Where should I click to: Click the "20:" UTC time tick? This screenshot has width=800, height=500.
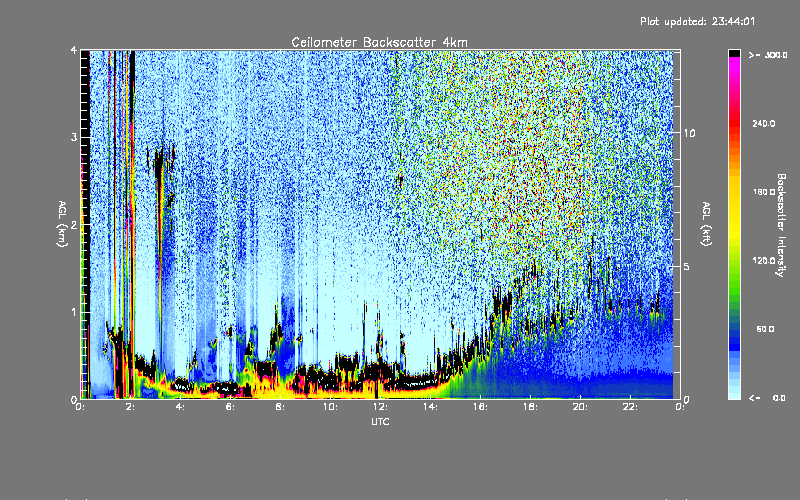pos(581,407)
